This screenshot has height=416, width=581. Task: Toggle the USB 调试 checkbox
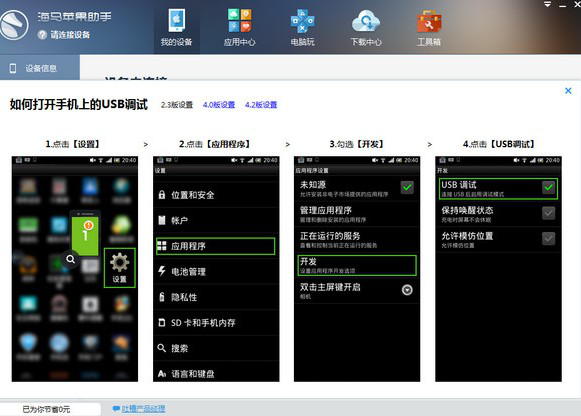point(548,187)
